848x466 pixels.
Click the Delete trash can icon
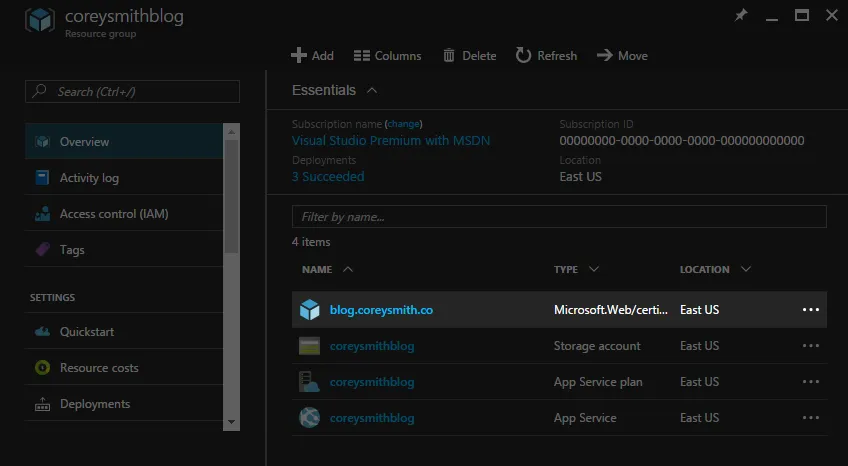point(449,55)
